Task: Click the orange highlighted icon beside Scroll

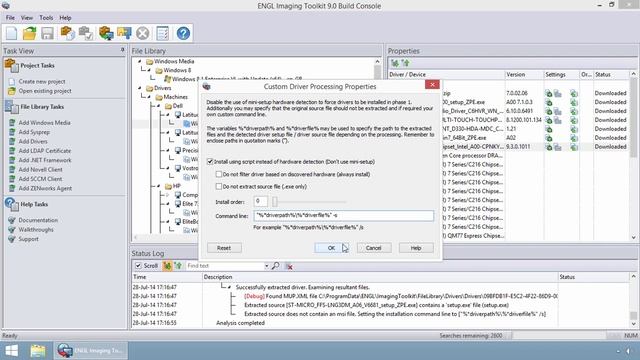Action: pos(167,266)
